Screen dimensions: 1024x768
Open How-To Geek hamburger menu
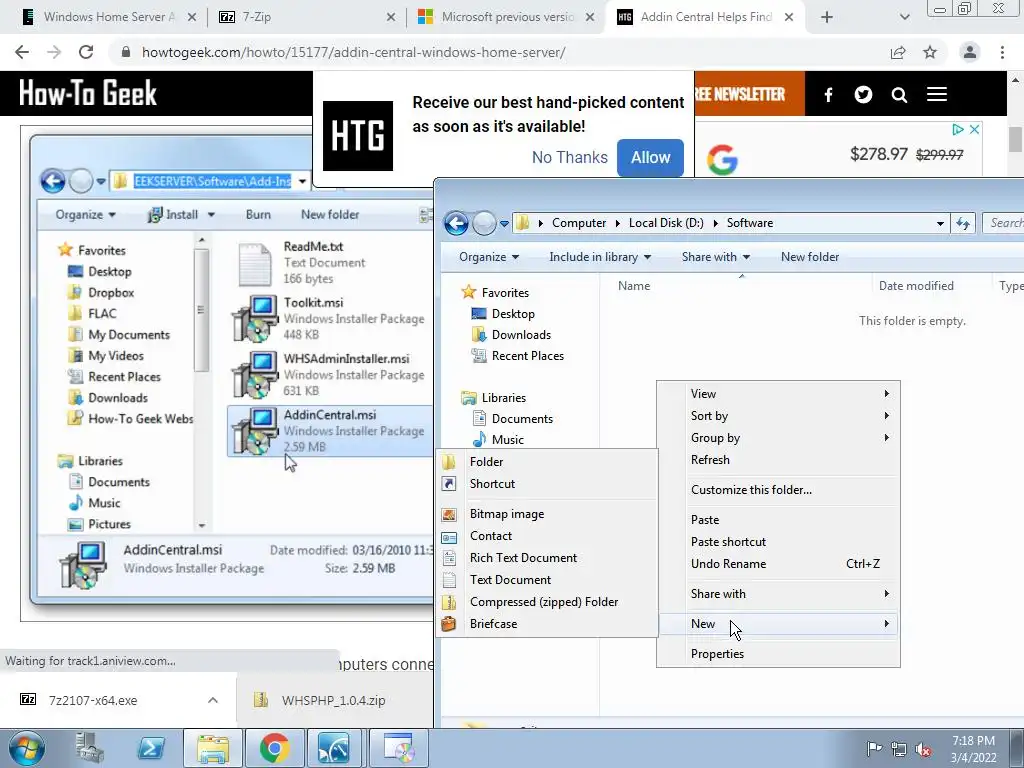936,95
